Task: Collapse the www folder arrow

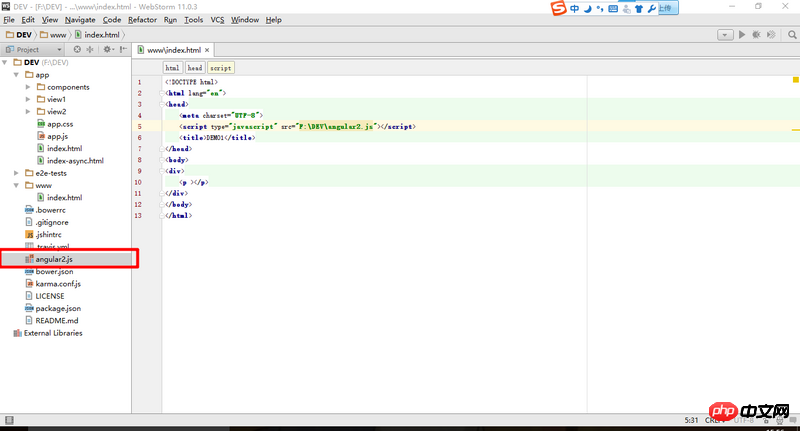Action: point(16,185)
